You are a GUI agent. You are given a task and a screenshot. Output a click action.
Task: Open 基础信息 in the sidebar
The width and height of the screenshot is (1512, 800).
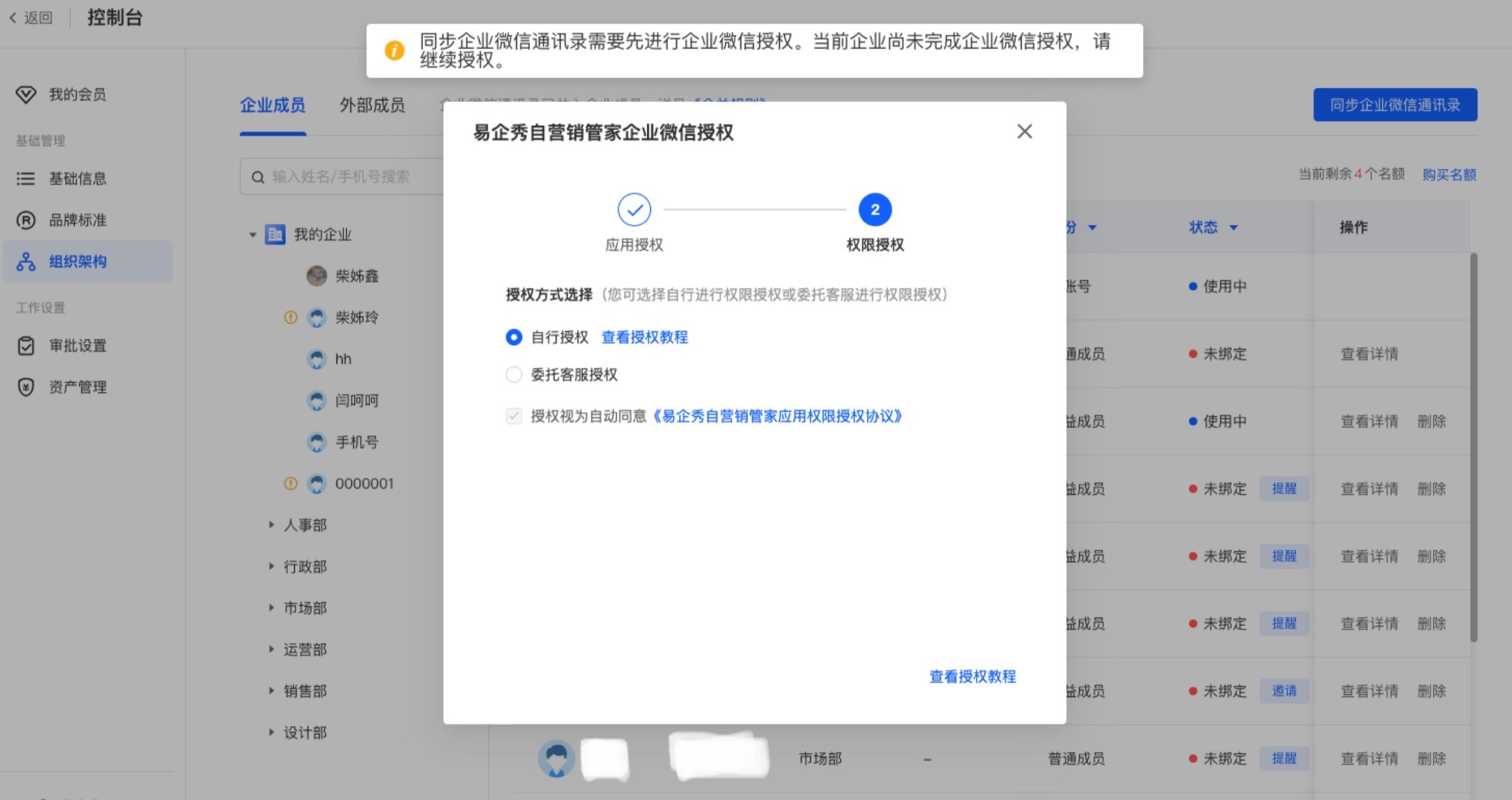(x=77, y=179)
